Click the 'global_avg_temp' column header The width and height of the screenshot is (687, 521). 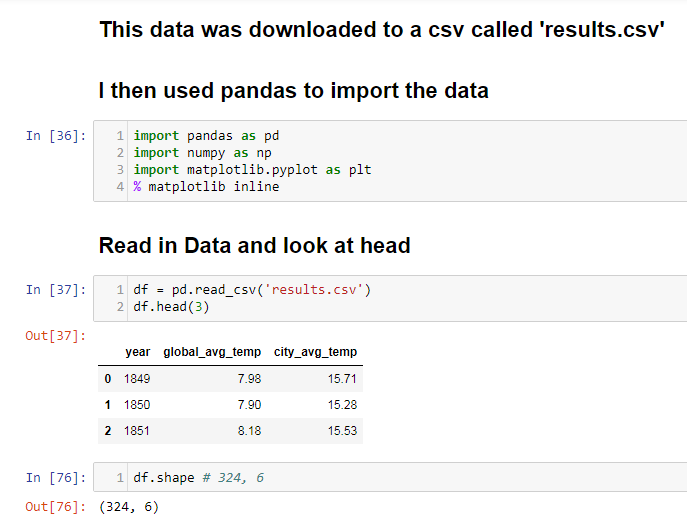point(212,352)
